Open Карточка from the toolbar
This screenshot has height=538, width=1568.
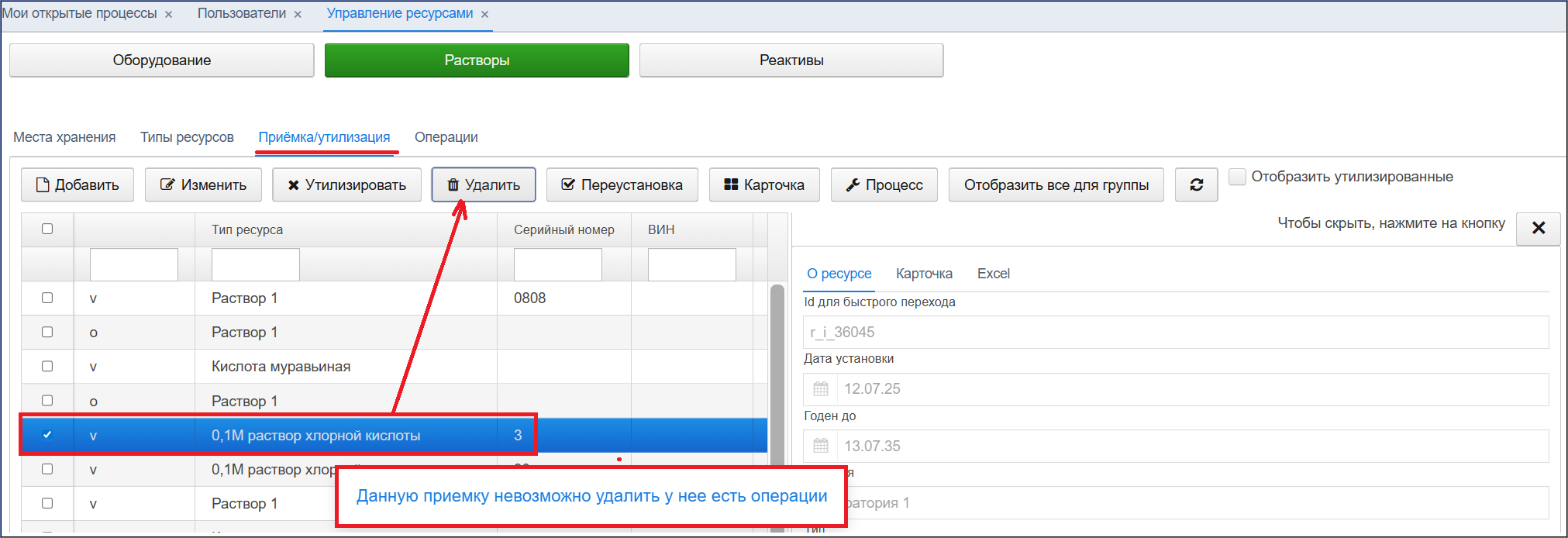click(764, 185)
